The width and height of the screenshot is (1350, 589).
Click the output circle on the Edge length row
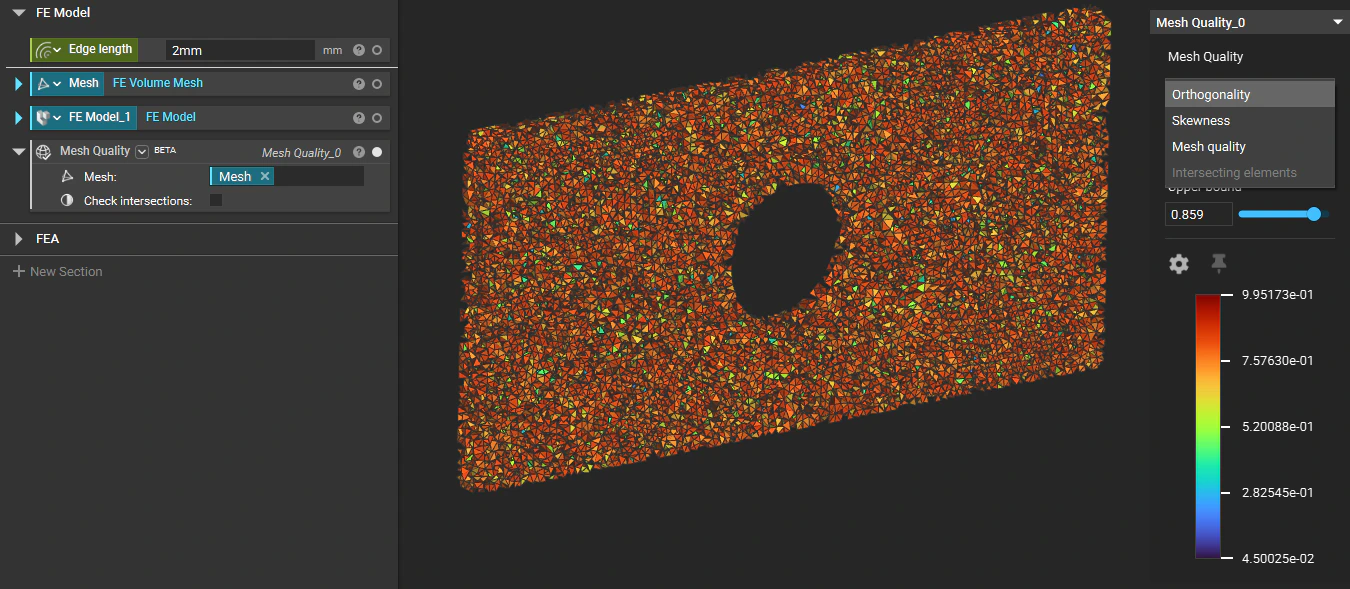click(375, 49)
